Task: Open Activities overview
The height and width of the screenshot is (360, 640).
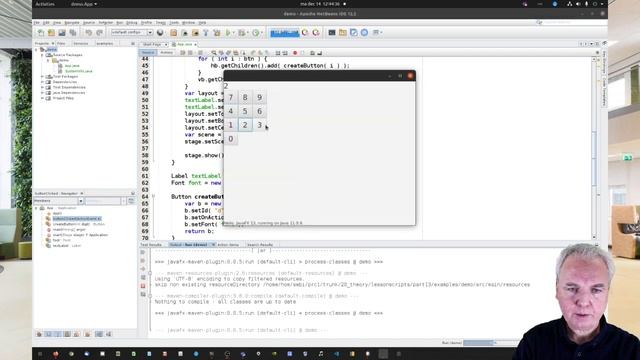Action: point(45,4)
